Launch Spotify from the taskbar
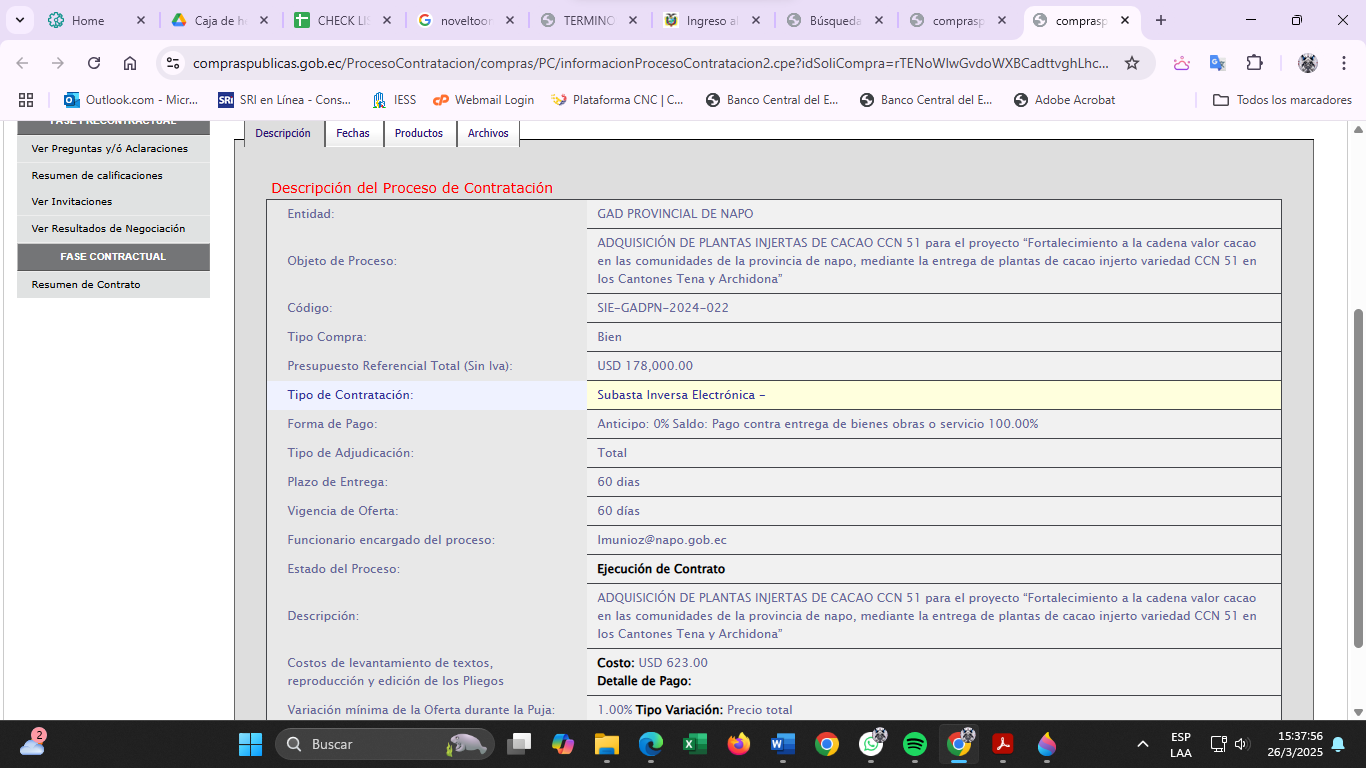 [x=914, y=744]
